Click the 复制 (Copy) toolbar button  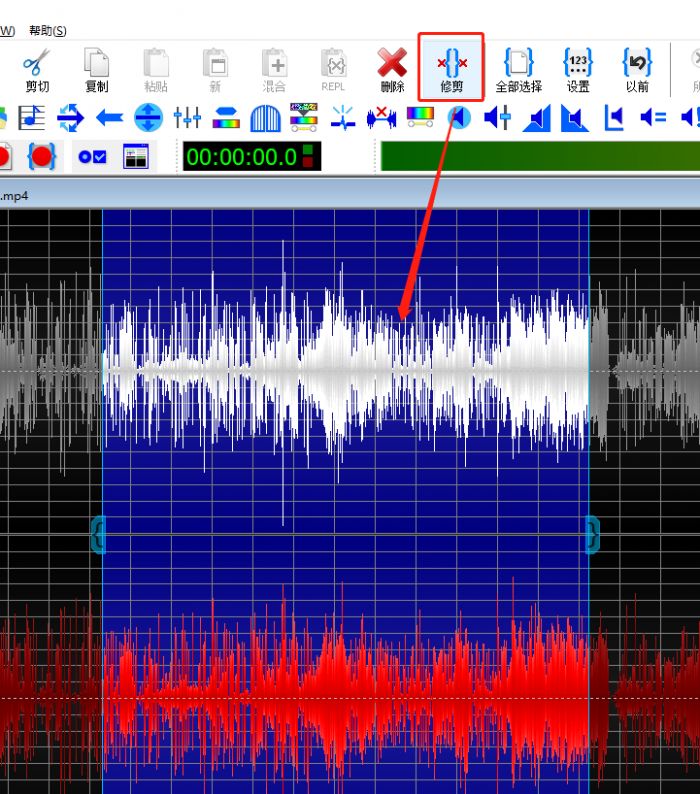[x=96, y=69]
